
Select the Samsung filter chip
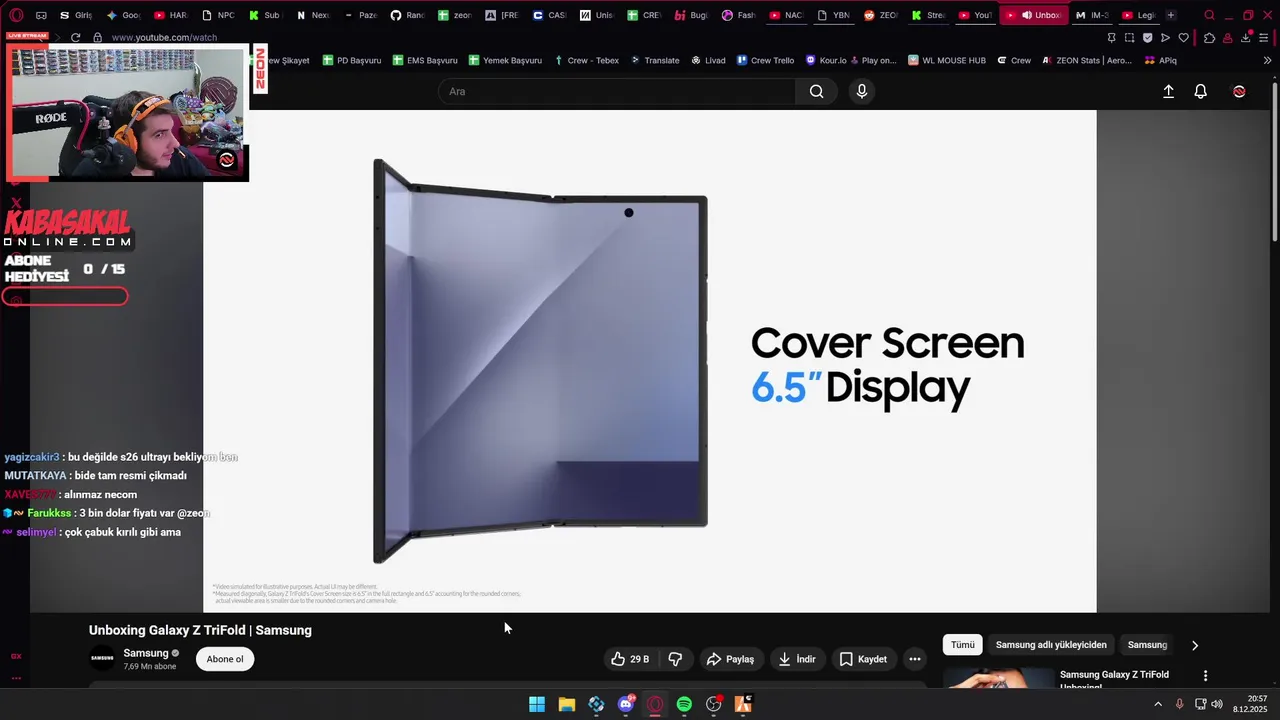[x=1147, y=645]
